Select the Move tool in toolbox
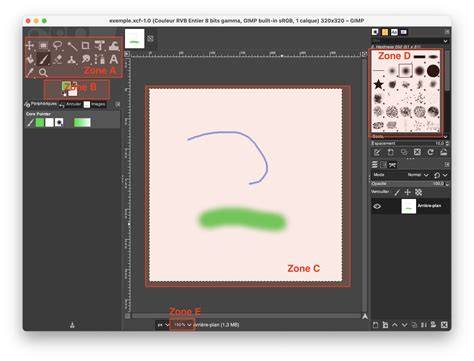474x361 pixels. [x=30, y=45]
